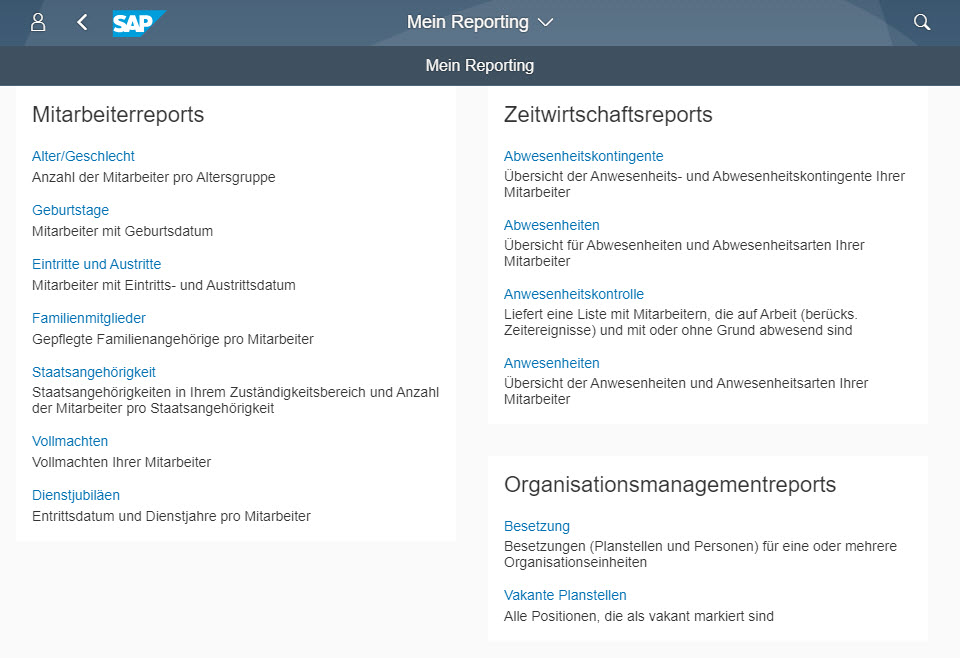Open the Alter/Geschlecht report
This screenshot has height=658, width=960.
coord(83,156)
